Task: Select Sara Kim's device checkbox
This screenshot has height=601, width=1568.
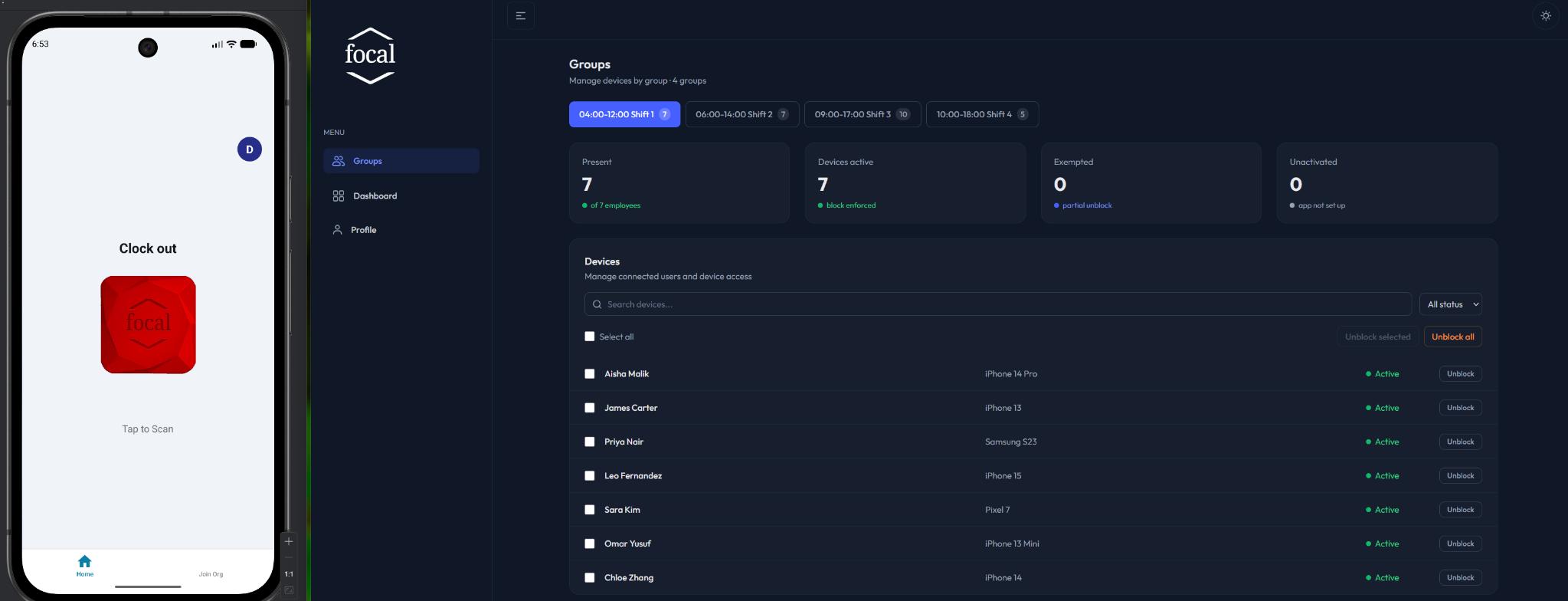Action: pos(590,510)
